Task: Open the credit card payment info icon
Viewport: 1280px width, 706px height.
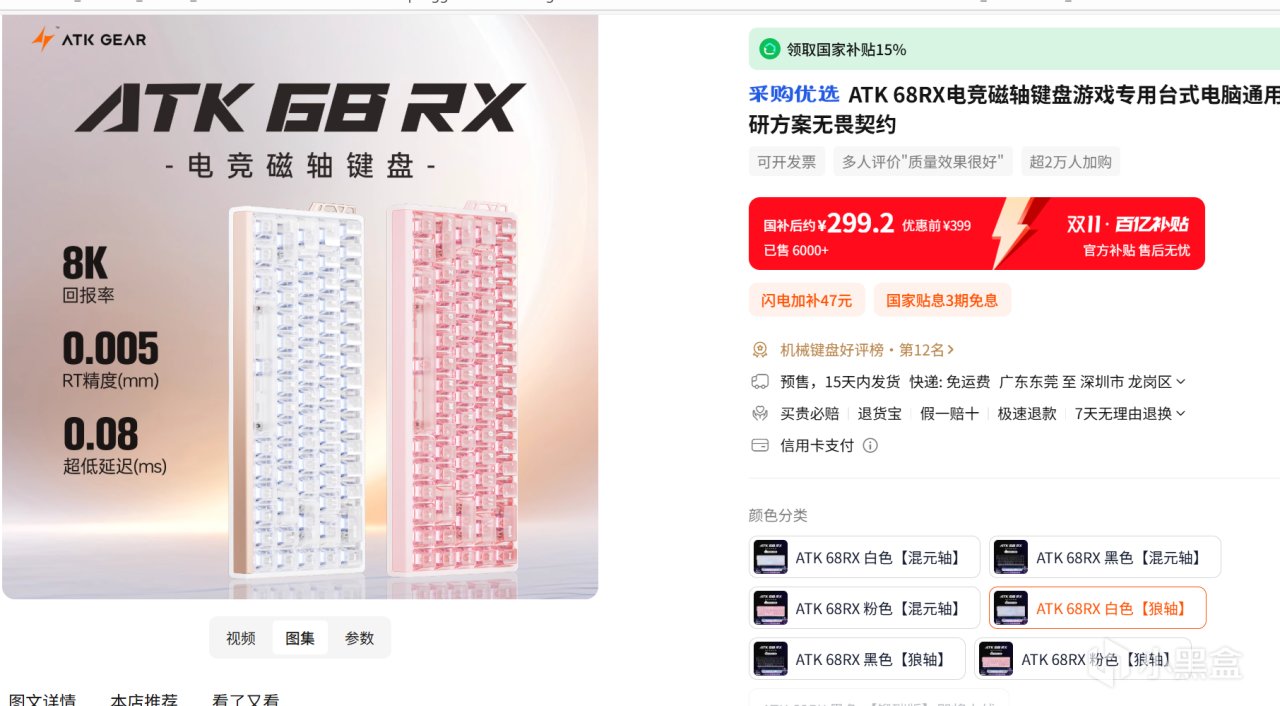Action: [x=870, y=446]
